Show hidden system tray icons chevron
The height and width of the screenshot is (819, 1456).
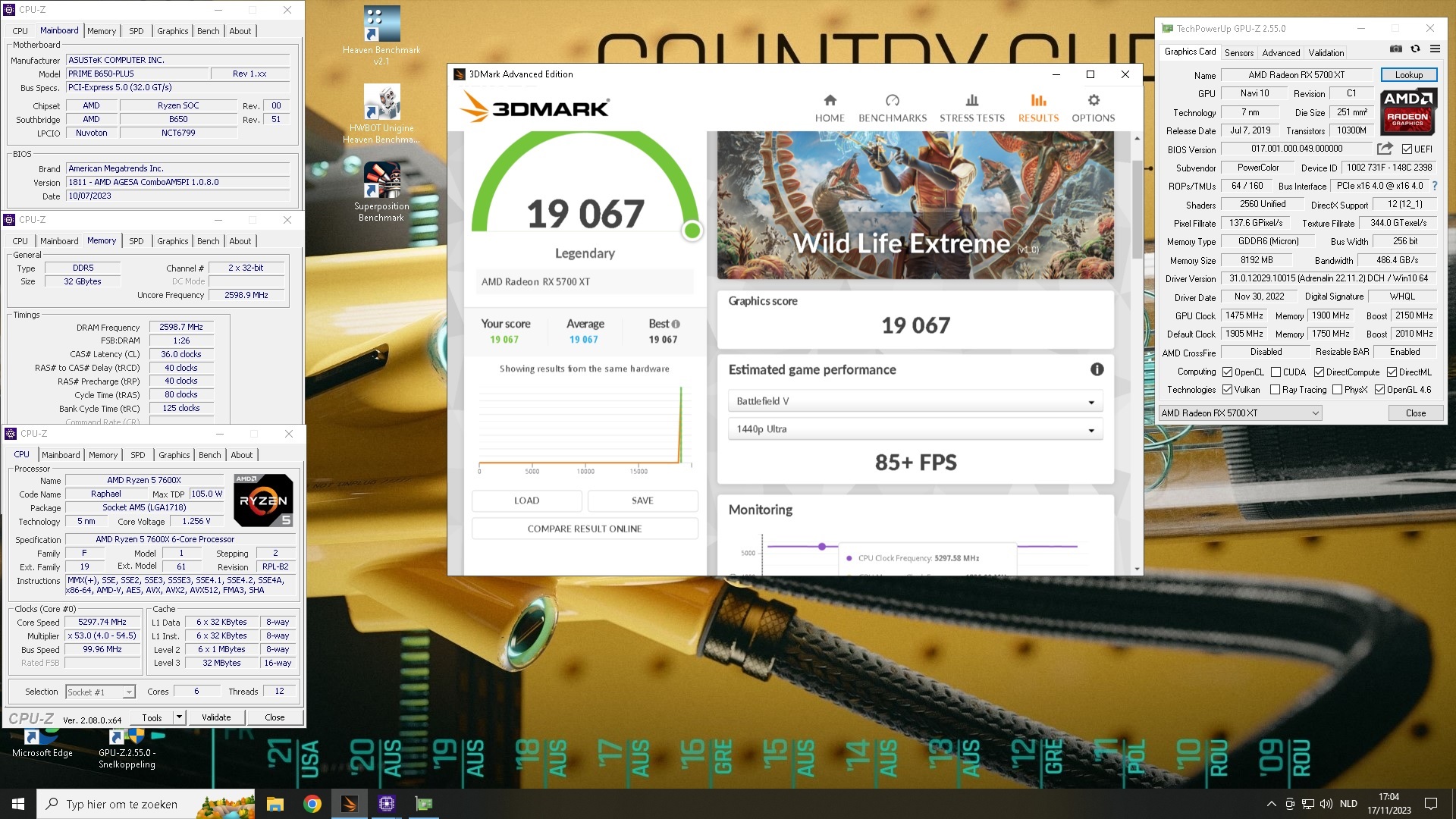1271,804
